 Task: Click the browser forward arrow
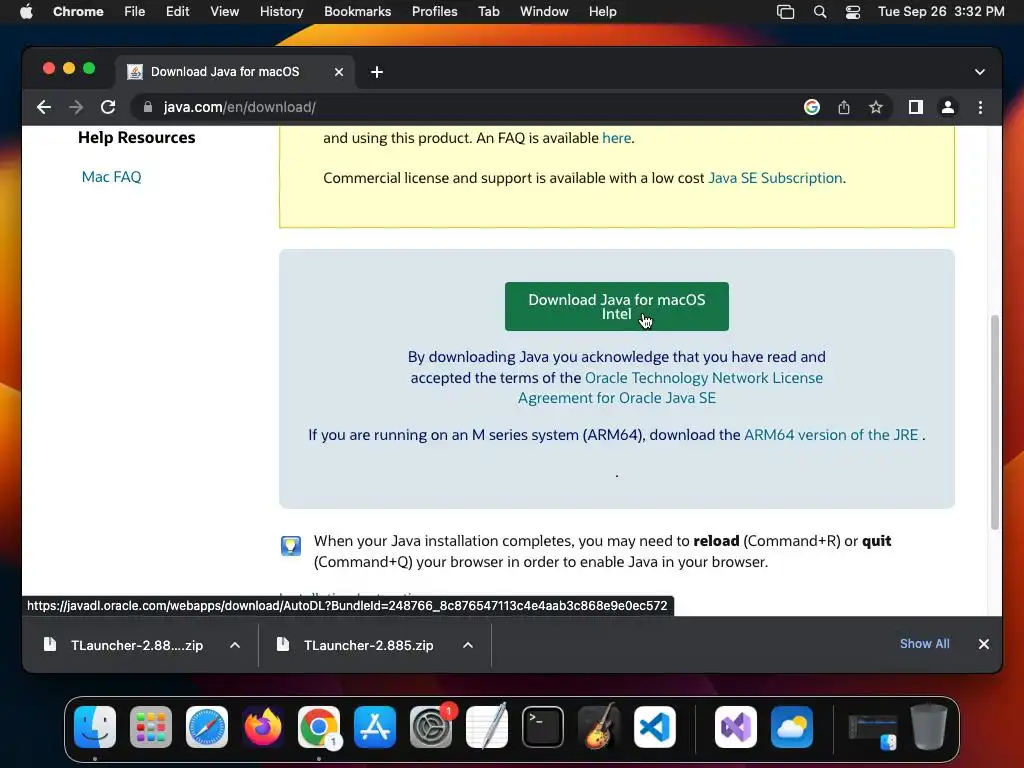pos(76,107)
